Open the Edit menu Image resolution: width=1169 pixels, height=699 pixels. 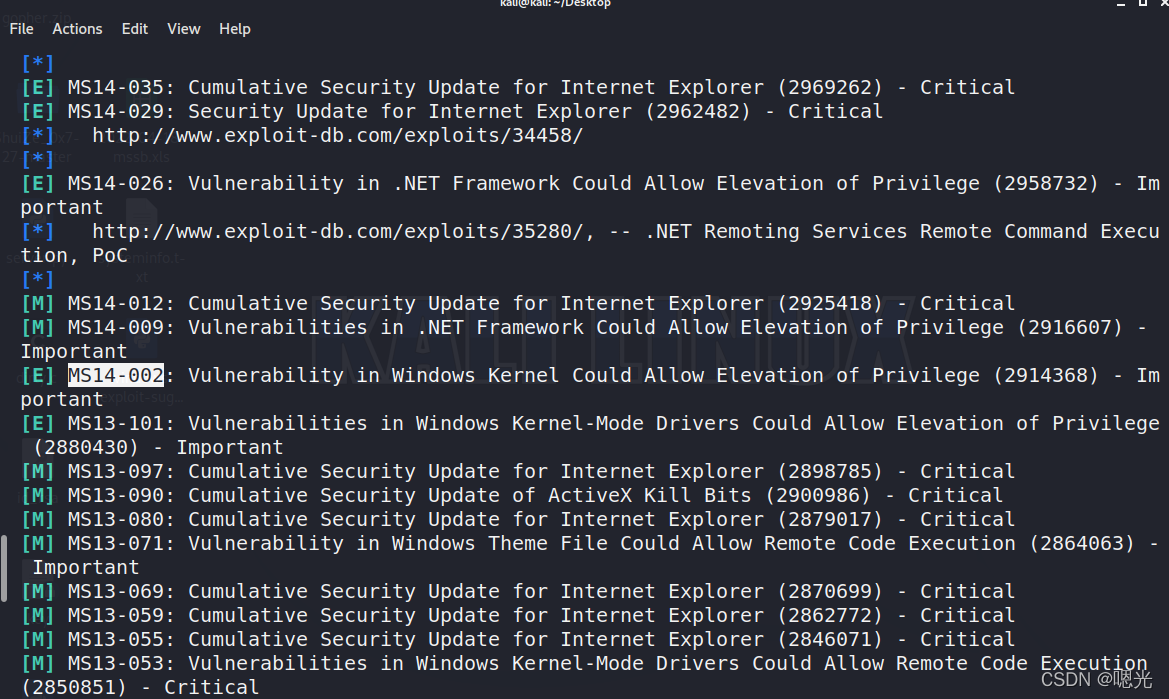click(135, 29)
